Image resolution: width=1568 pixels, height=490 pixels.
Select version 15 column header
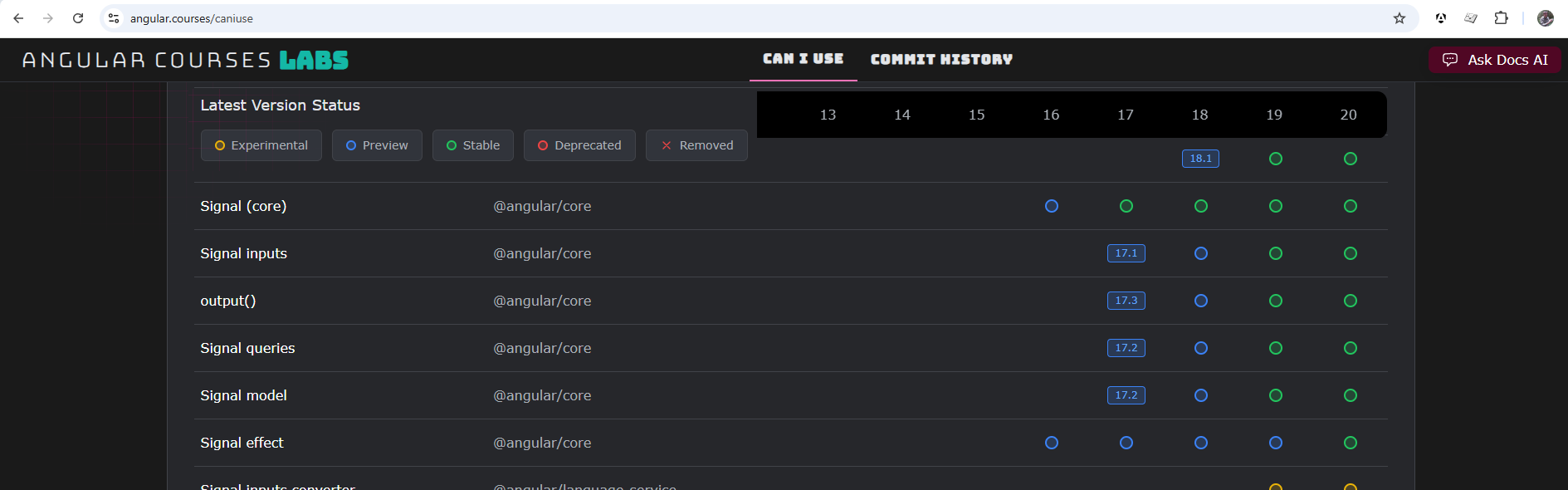977,115
